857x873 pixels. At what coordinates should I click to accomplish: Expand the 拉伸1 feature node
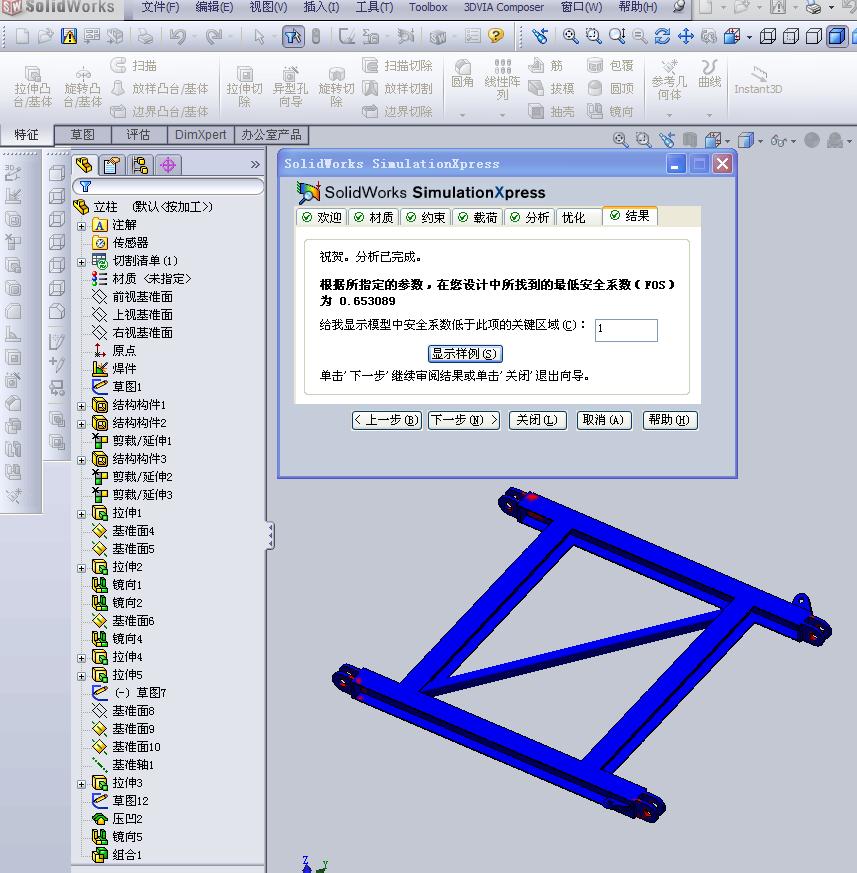[x=81, y=514]
